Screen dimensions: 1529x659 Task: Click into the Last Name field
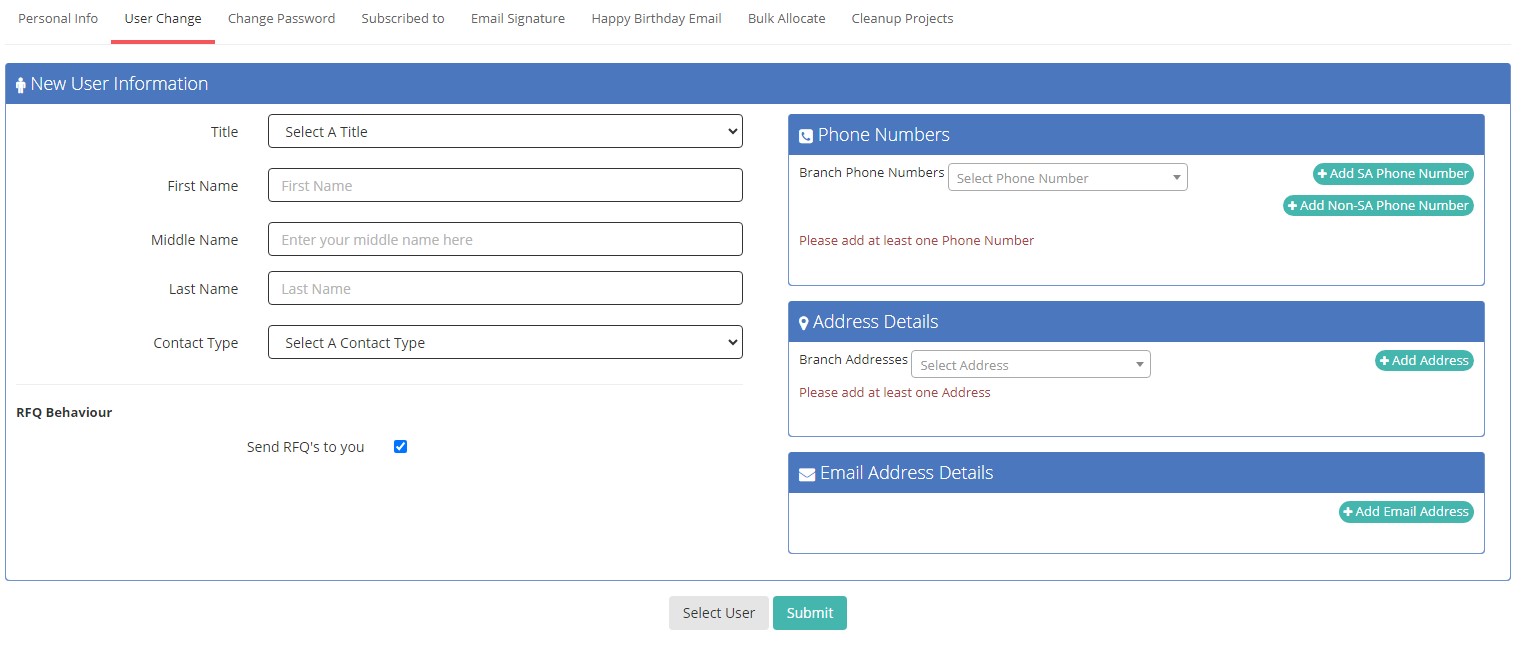coord(505,288)
